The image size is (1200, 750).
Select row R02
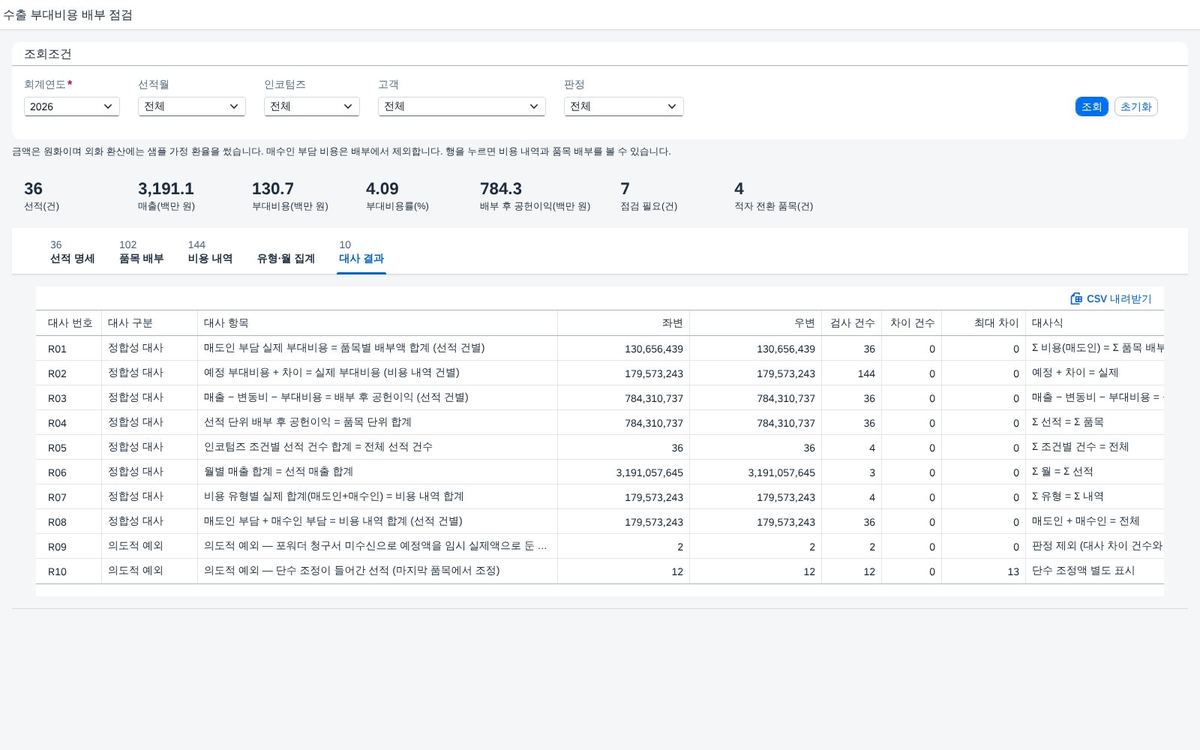pyautogui.click(x=600, y=373)
